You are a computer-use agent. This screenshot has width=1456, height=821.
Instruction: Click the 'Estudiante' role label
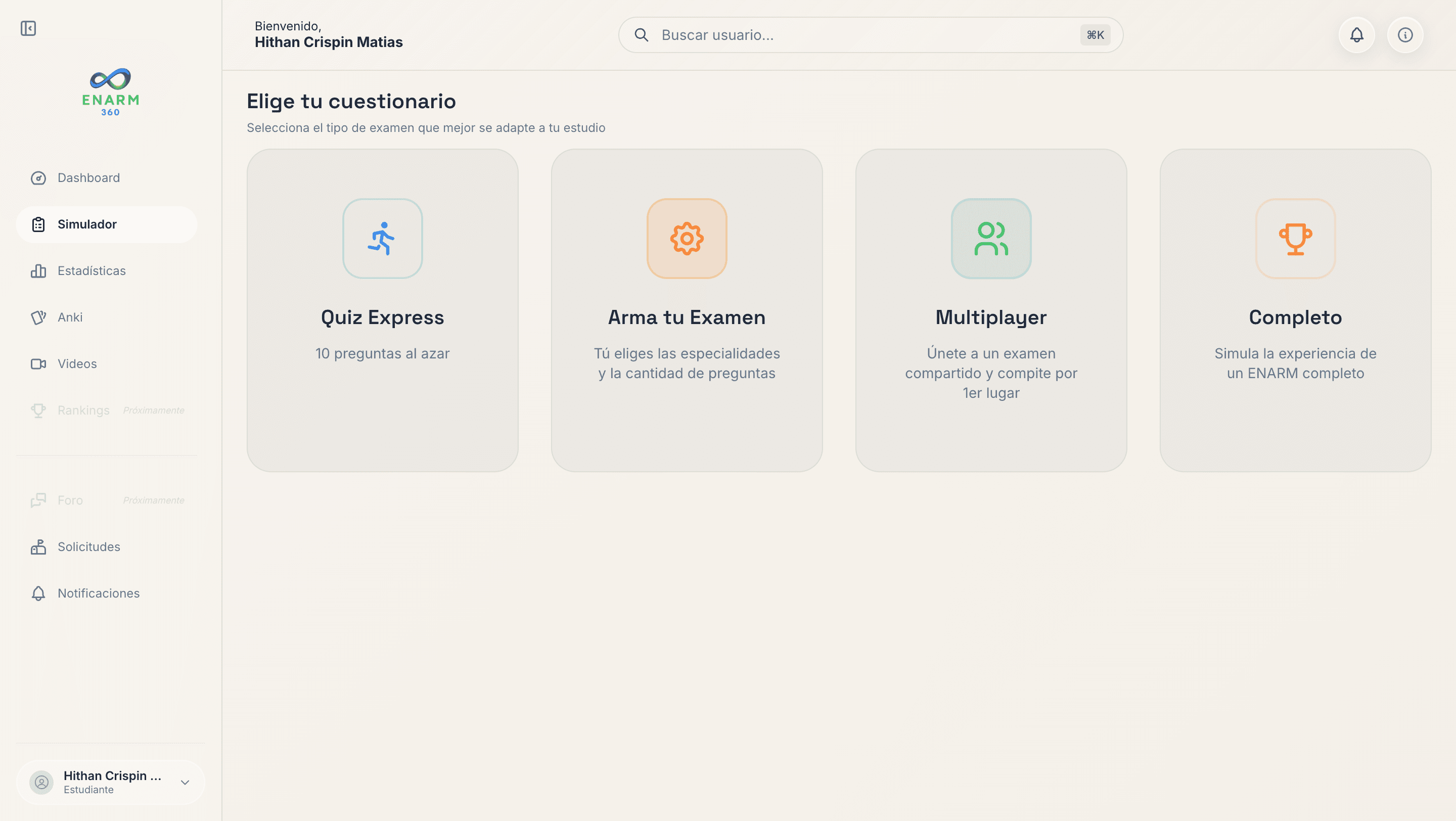click(x=89, y=790)
